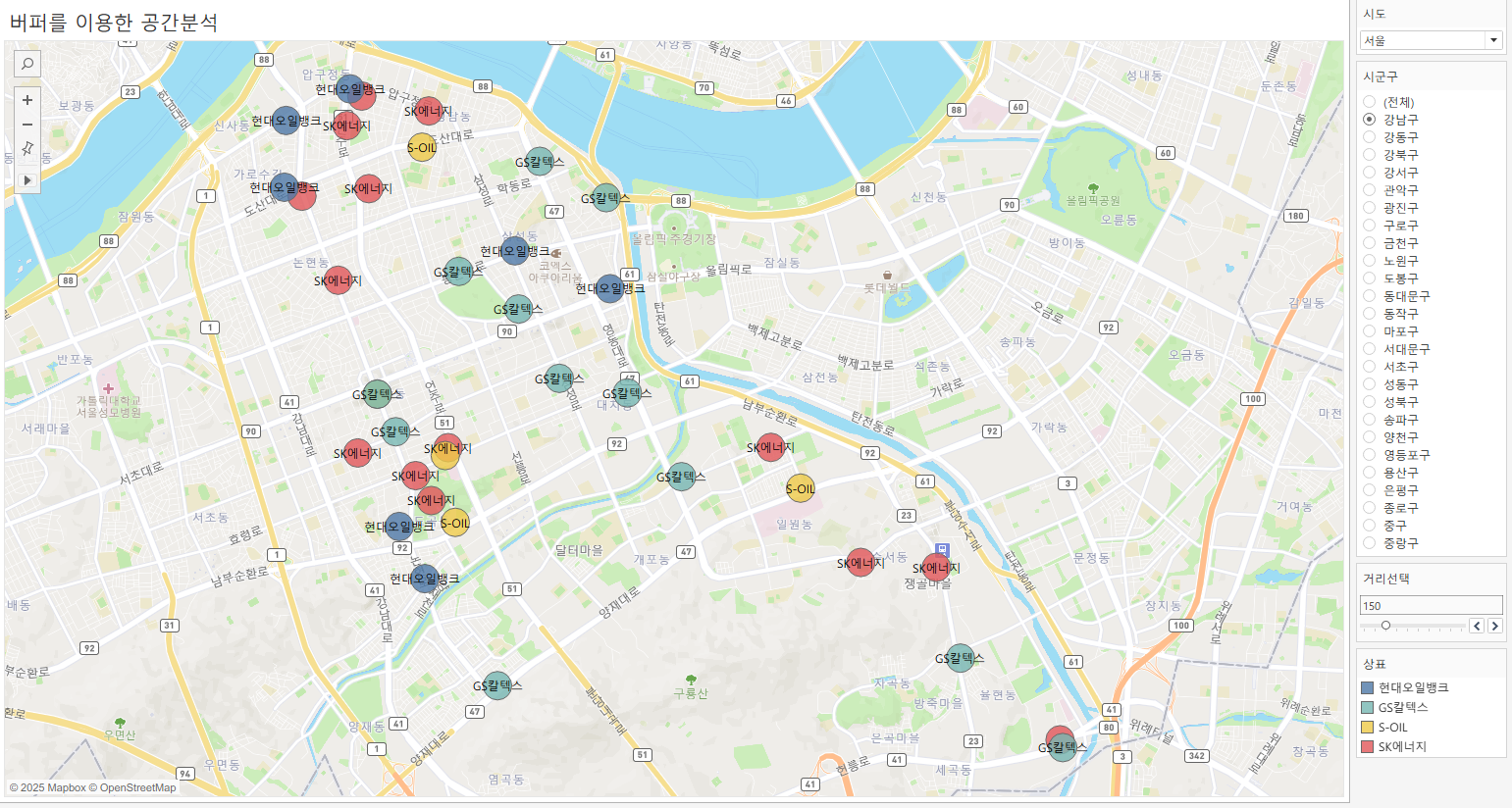Select the S-OIL marker near 일원동
Image resolution: width=1512 pixels, height=808 pixels.
pos(801,488)
